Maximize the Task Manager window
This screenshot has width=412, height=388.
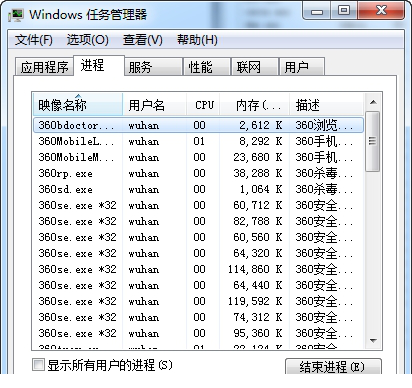pyautogui.click(x=344, y=11)
